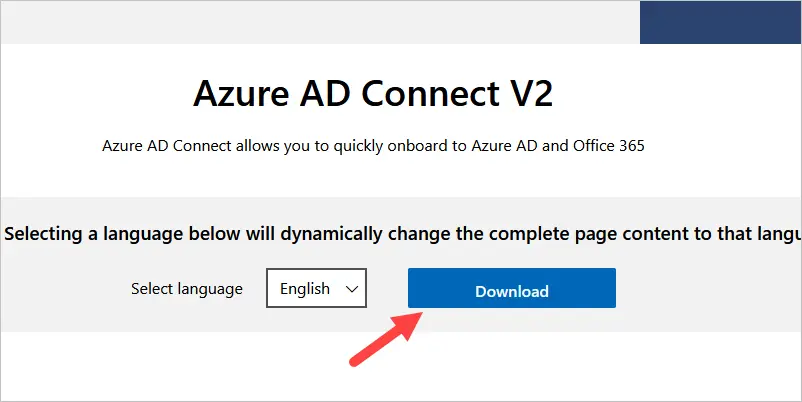
Task: Click the word Connect in the heading
Action: click(430, 93)
